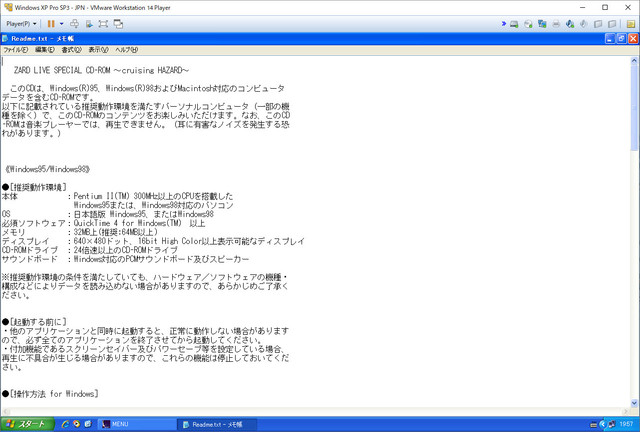Open the スタート start menu
Viewport: 640px width, 432px height.
coord(27,424)
